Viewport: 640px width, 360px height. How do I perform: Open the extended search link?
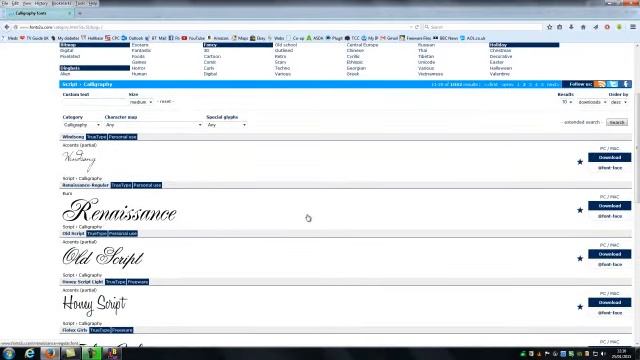582,122
